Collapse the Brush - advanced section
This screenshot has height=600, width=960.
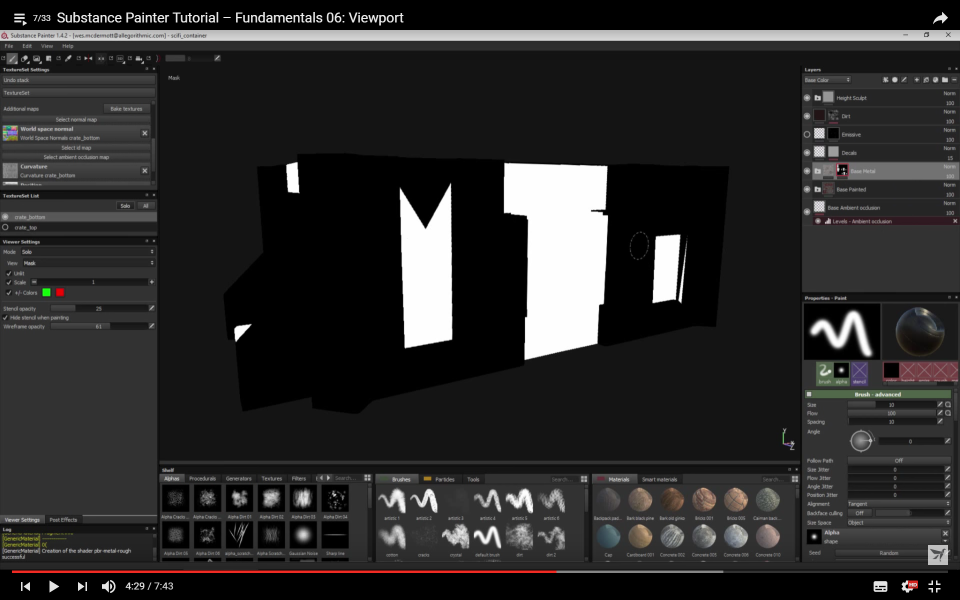pos(878,394)
